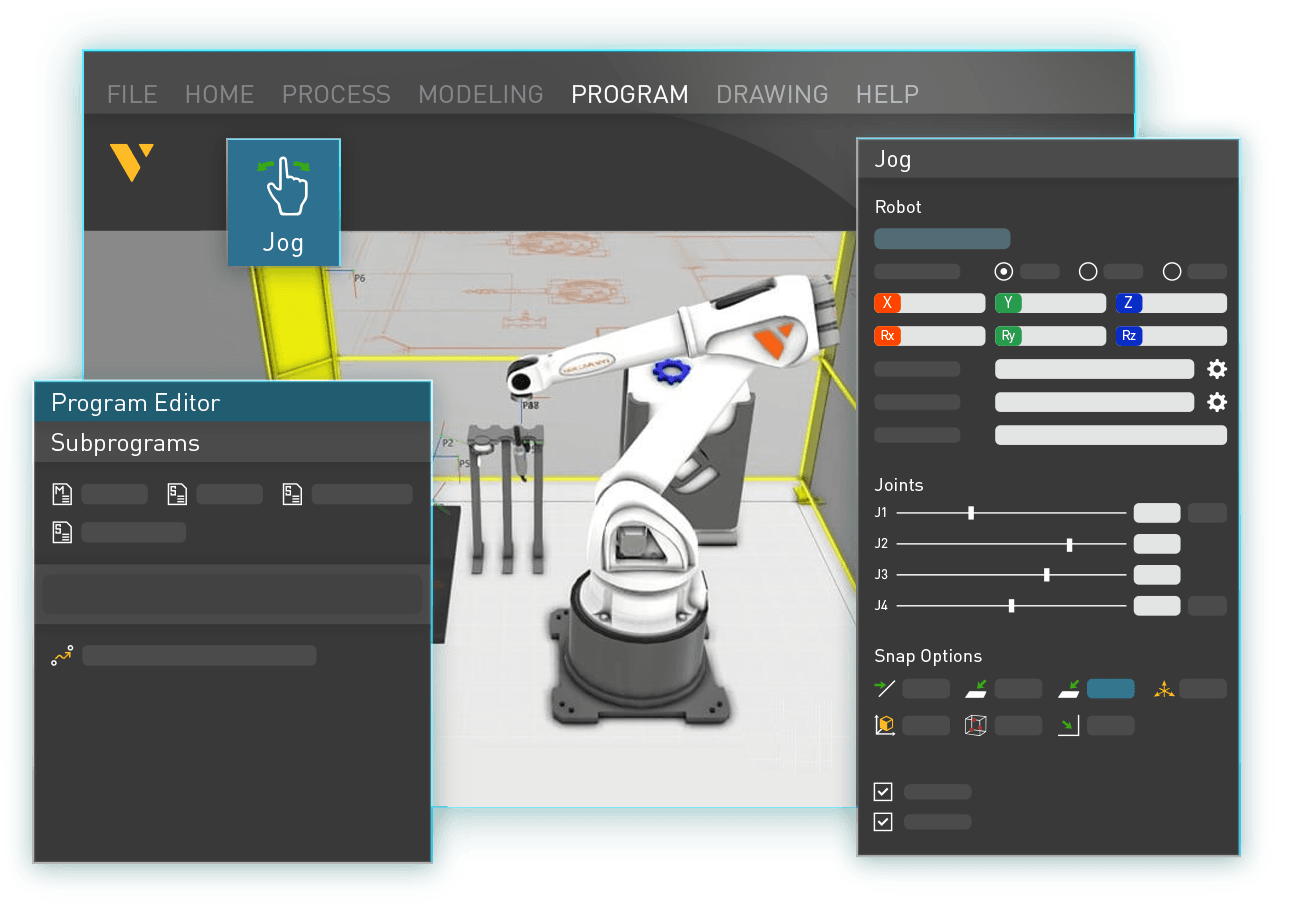1297x918 pixels.
Task: Pick the yellow cube snap option icon
Action: click(885, 726)
